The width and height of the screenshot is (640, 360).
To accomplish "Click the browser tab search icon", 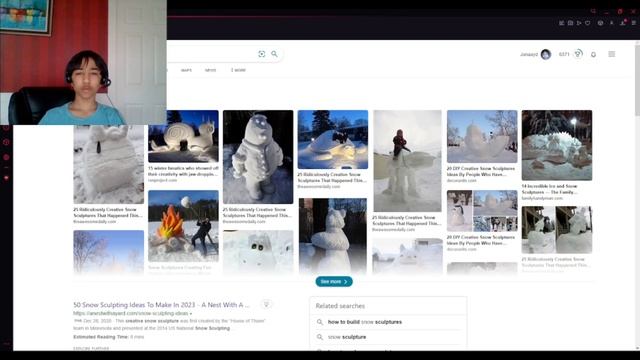I will click(593, 11).
